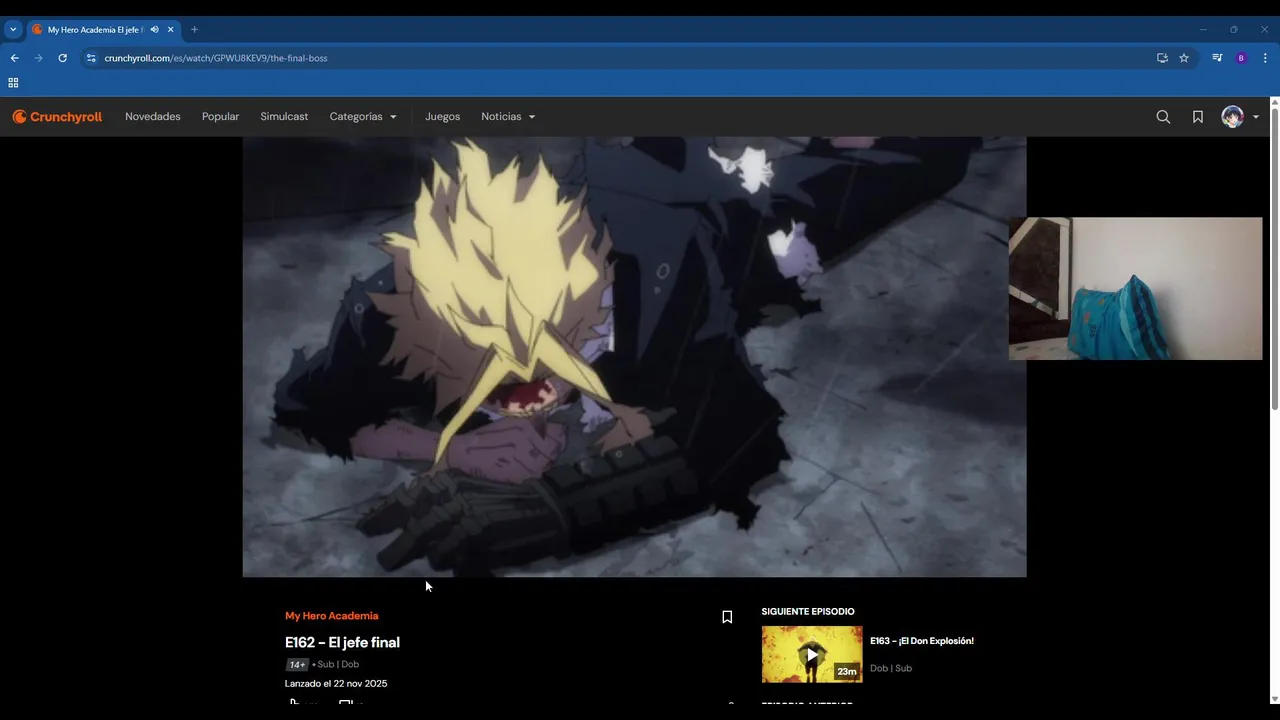Click the anime video player area

click(x=634, y=357)
